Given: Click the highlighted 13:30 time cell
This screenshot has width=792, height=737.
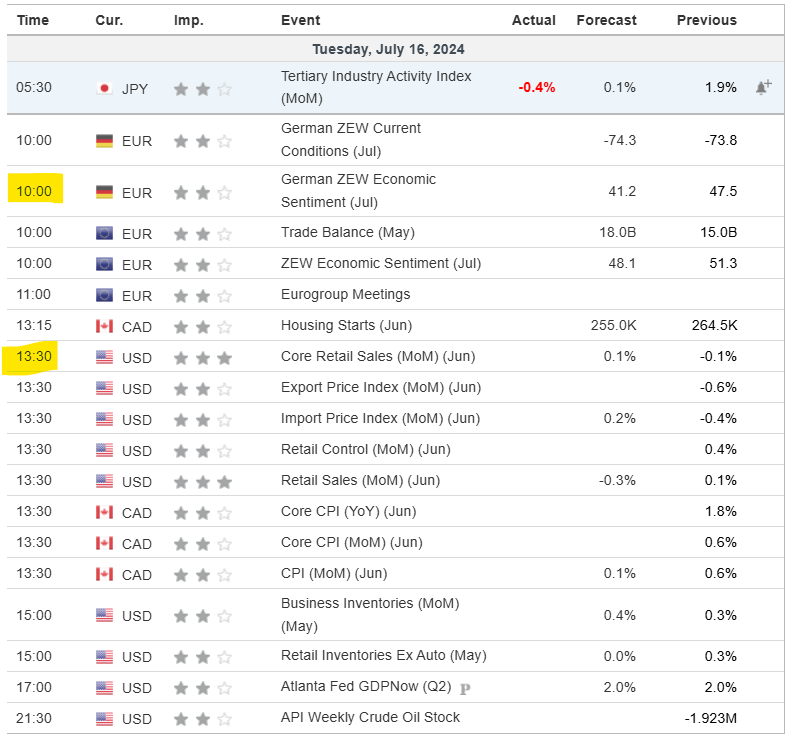Looking at the screenshot, I should coord(34,357).
